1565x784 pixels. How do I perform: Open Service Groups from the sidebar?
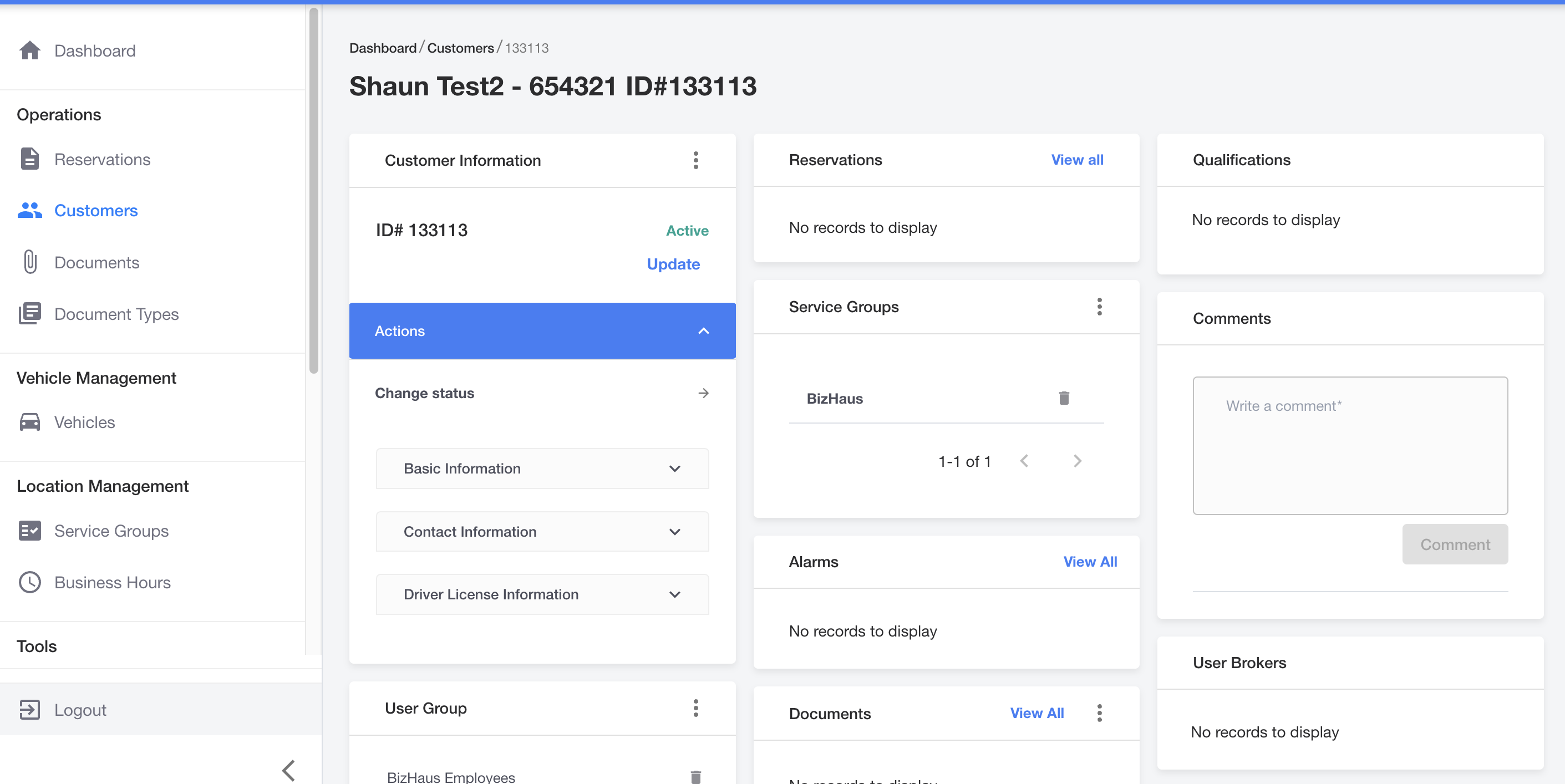pos(111,531)
